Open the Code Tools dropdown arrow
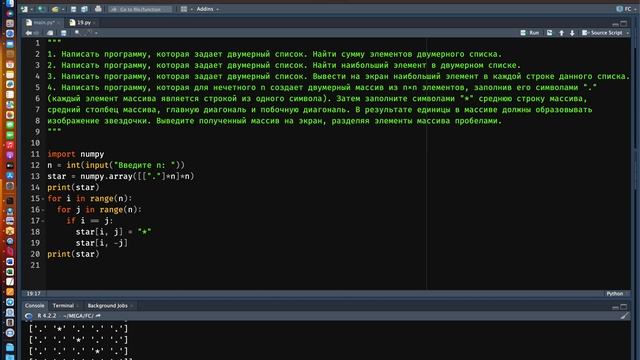640x360 pixels. point(96,33)
